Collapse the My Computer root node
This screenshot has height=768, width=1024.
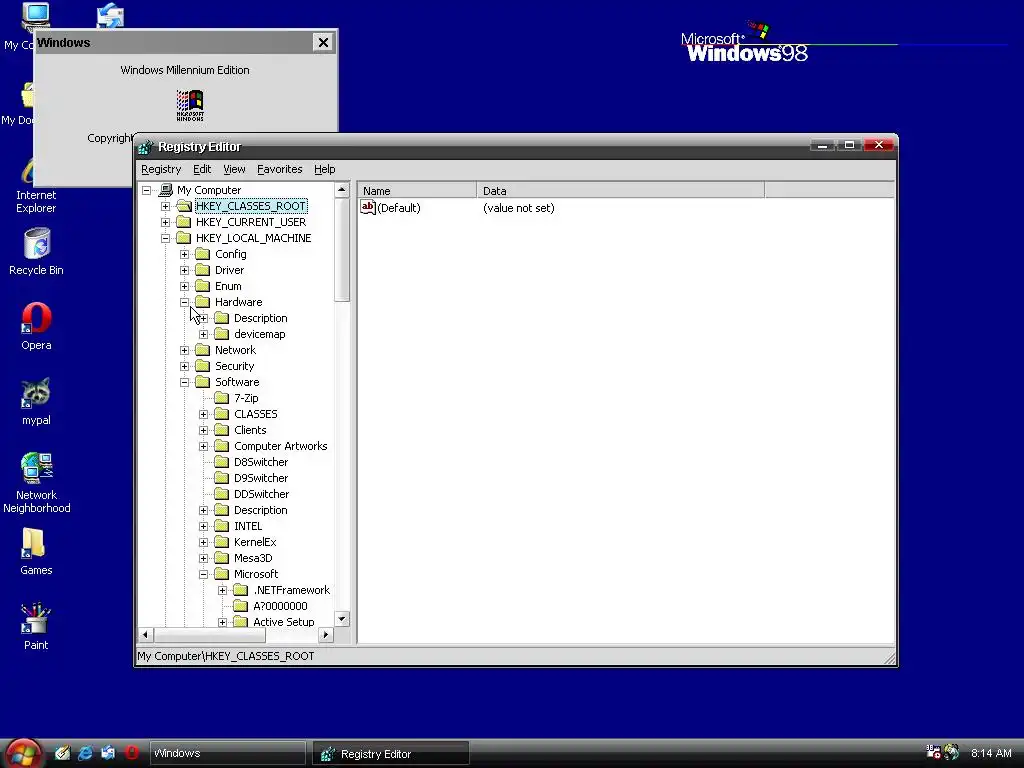tap(146, 190)
